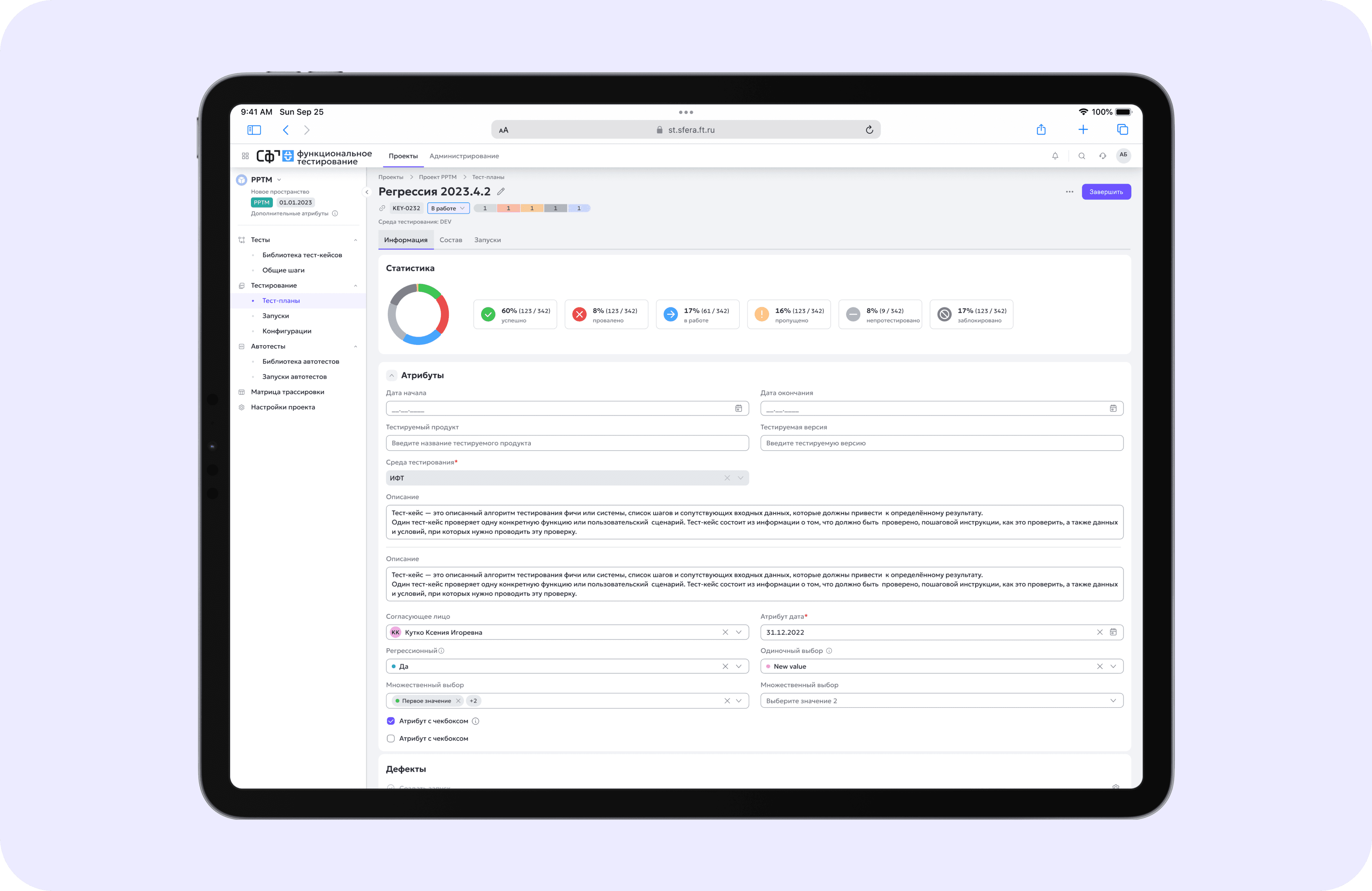Image resolution: width=1372 pixels, height=891 pixels.
Task: Uncheck the first Атрибут с чекбоксом checkbox
Action: click(391, 721)
